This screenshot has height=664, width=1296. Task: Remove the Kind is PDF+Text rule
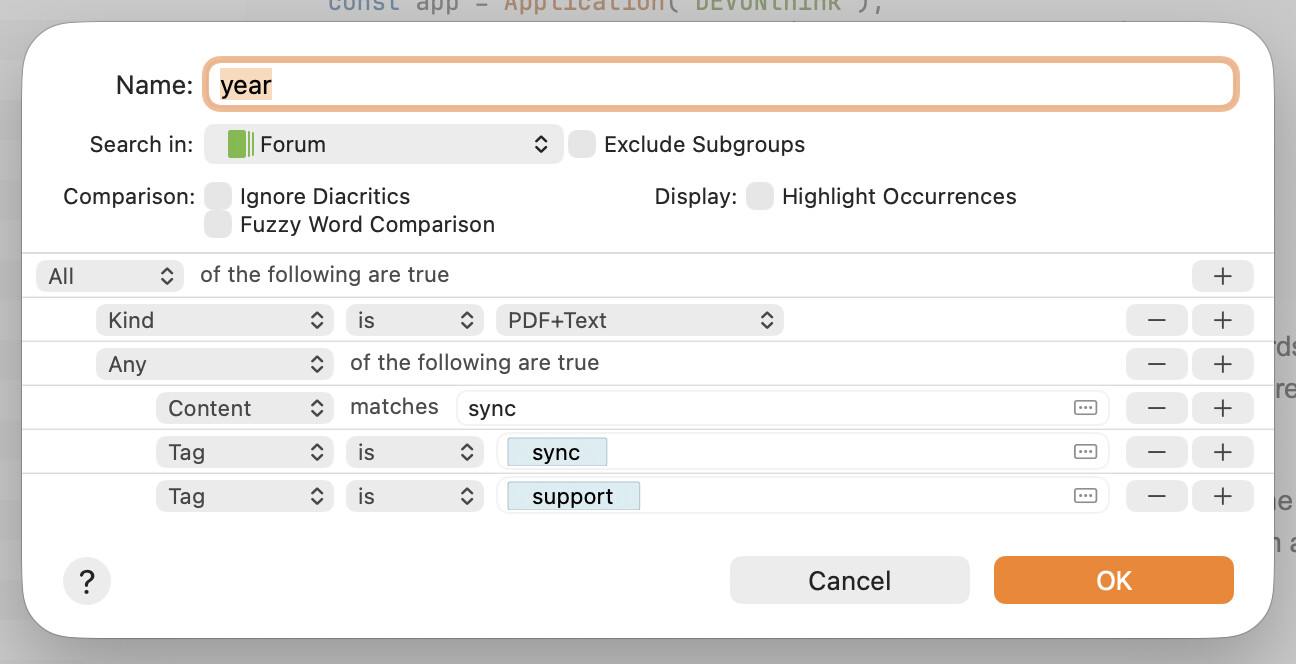(1157, 320)
